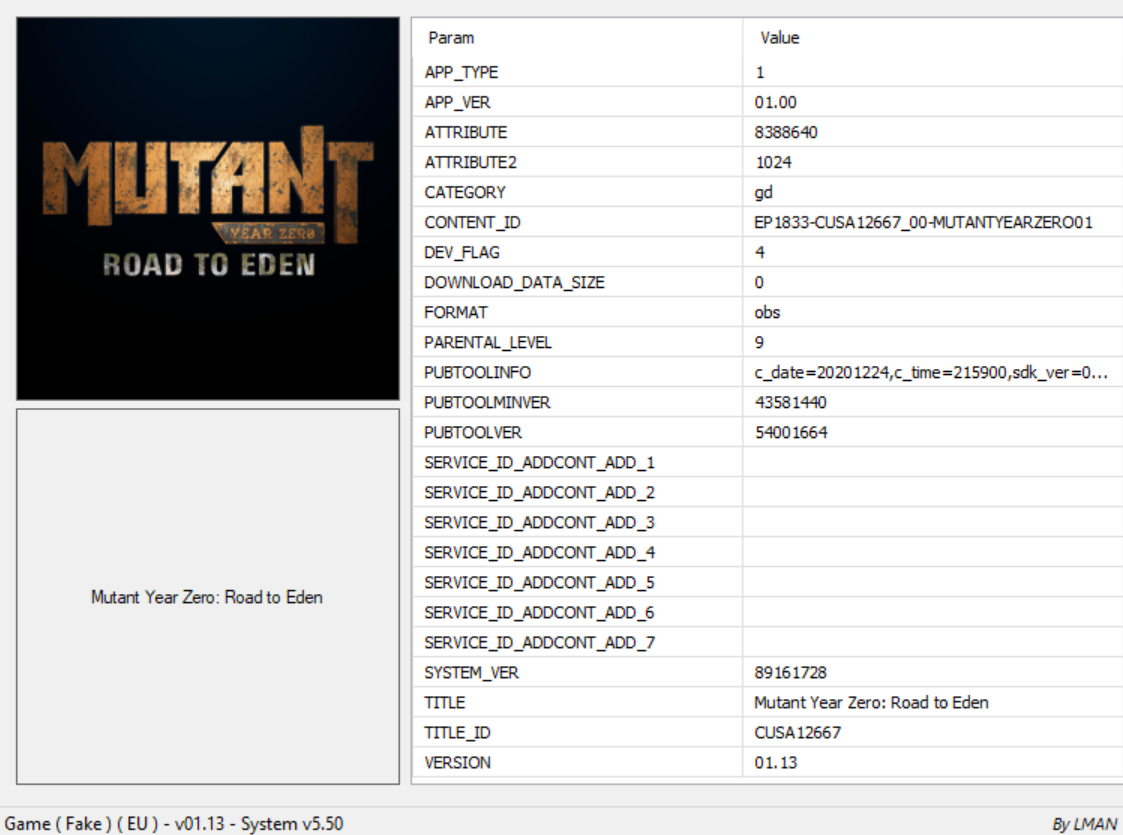Click the game title label under the cover
Screen dimensions: 1123x835
207,597
